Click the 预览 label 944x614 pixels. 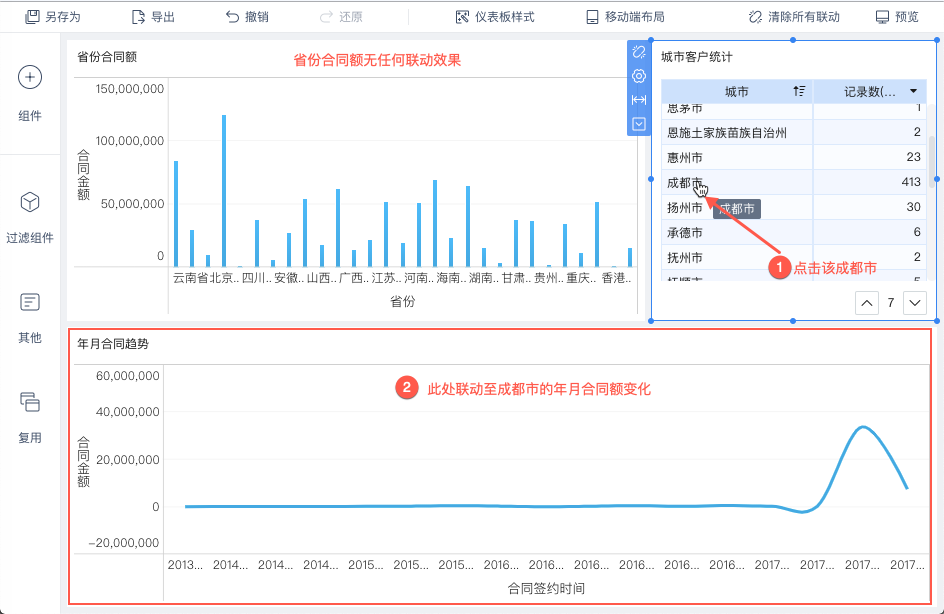click(x=907, y=17)
